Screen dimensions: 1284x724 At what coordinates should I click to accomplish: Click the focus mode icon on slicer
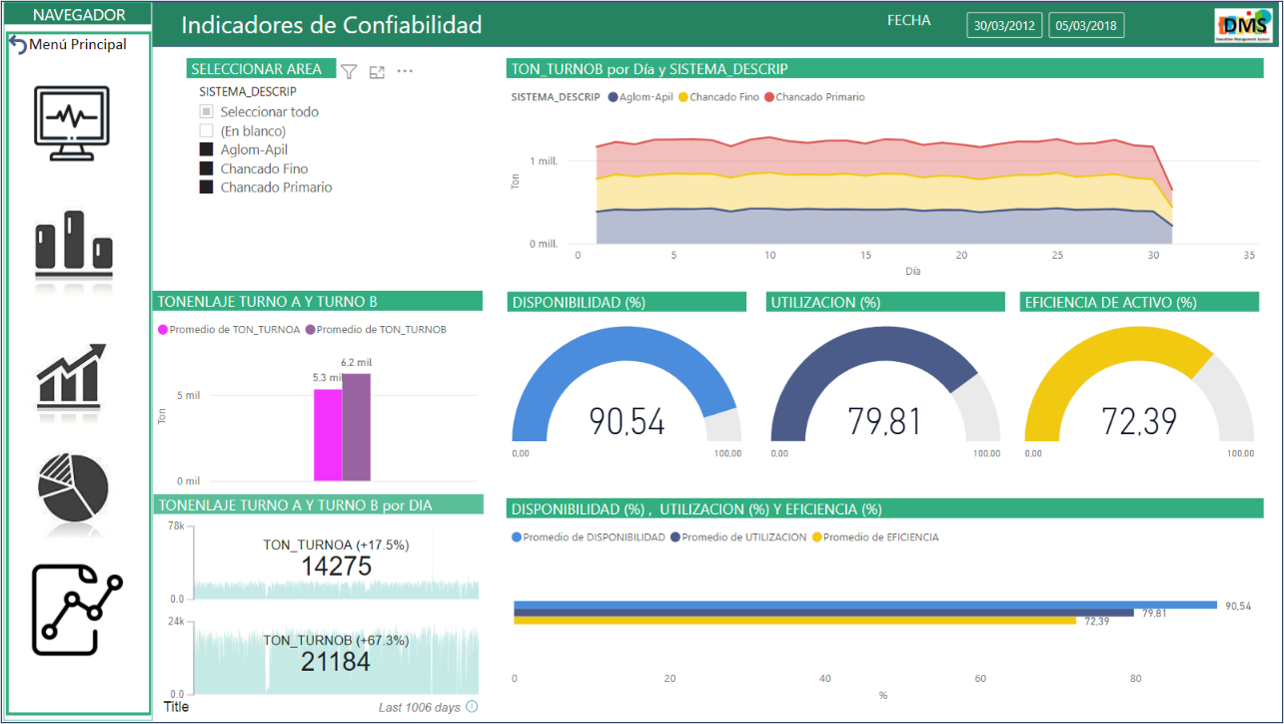click(377, 72)
